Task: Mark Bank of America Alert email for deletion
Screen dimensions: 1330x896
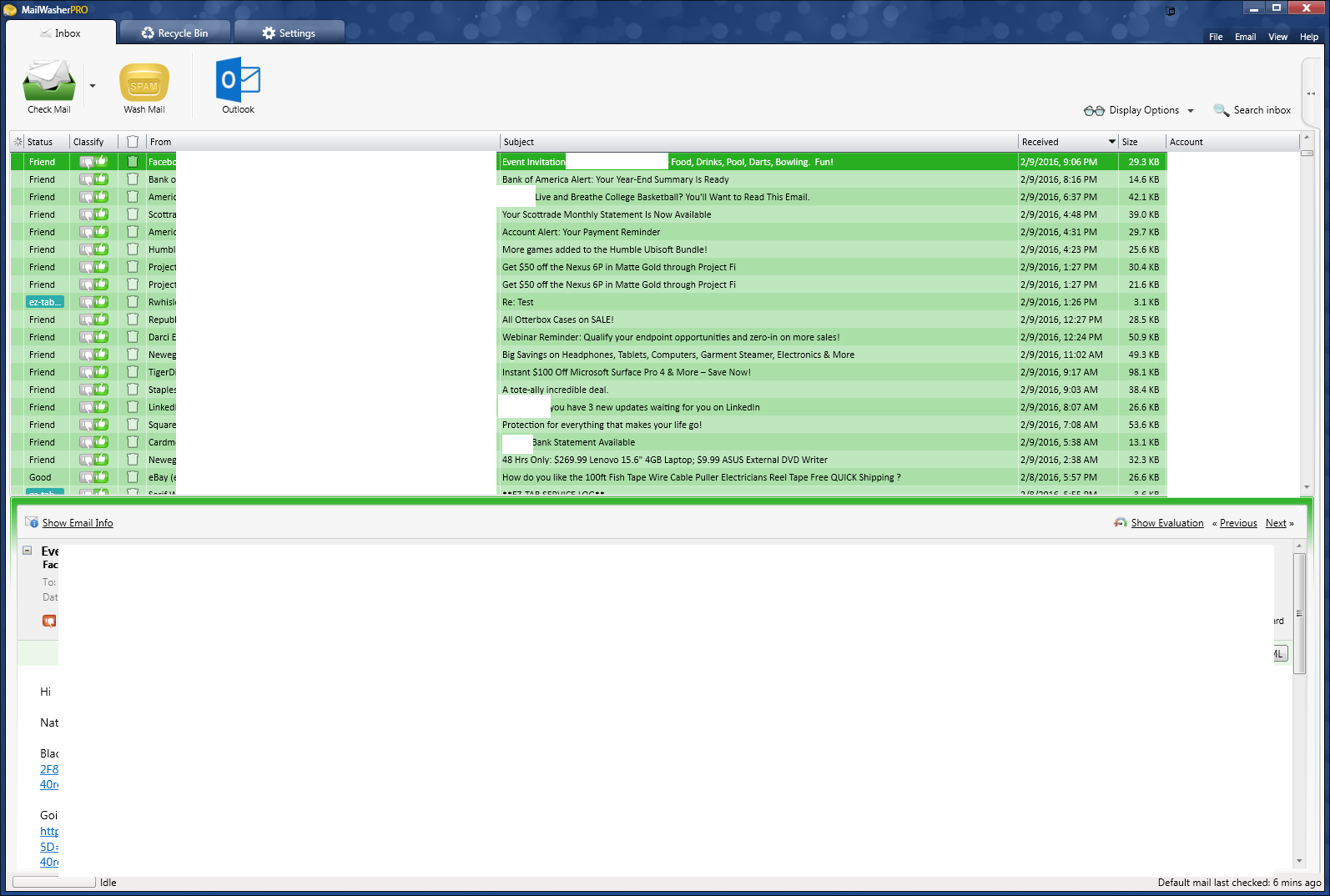Action: (x=133, y=179)
